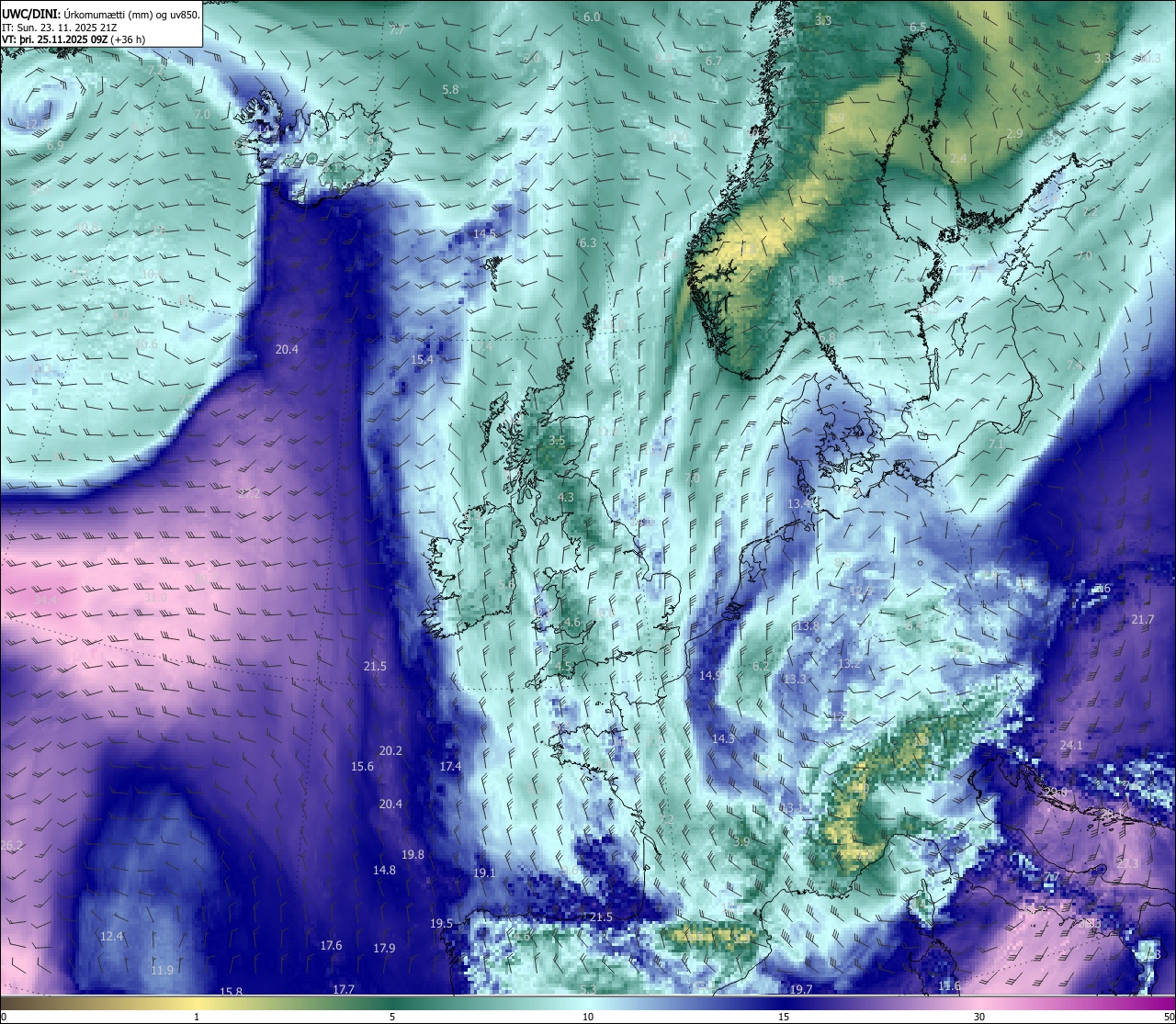
Task: Click the yellow segment of the color scale
Action: [198, 1002]
